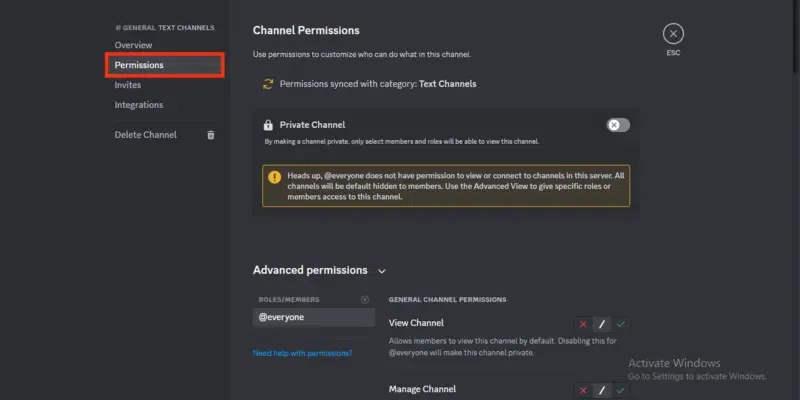Open the Invites settings tab
Image resolution: width=800 pixels, height=400 pixels.
pyautogui.click(x=128, y=85)
